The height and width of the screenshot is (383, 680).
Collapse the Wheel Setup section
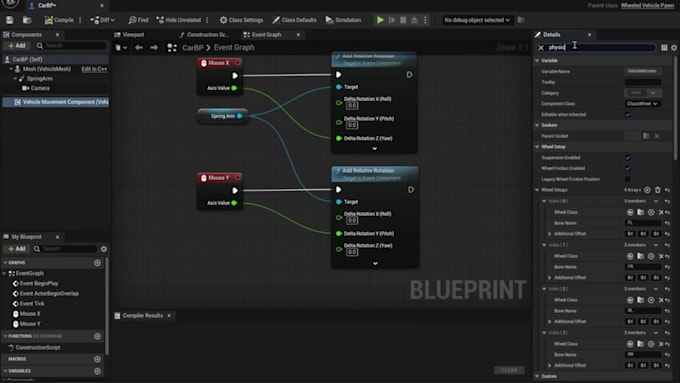coord(537,147)
